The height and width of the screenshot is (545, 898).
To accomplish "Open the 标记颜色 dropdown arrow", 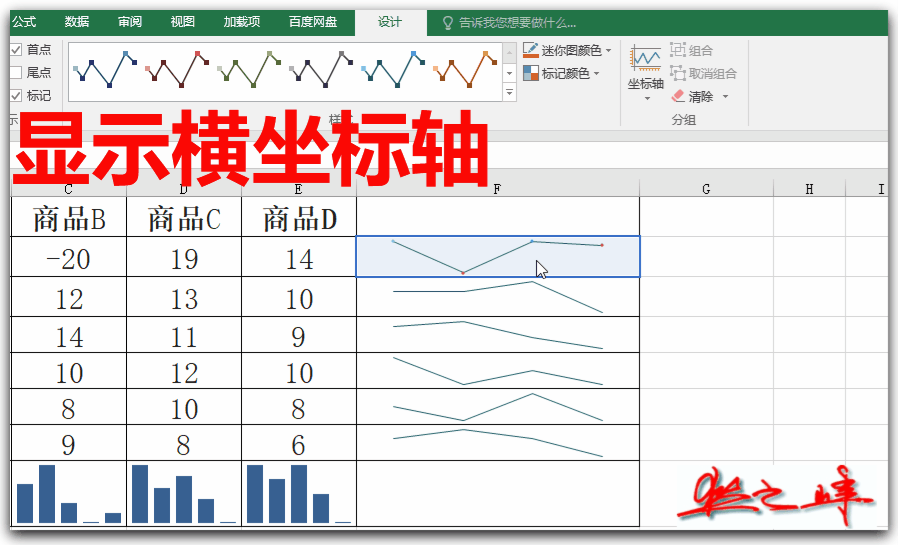I will (597, 73).
